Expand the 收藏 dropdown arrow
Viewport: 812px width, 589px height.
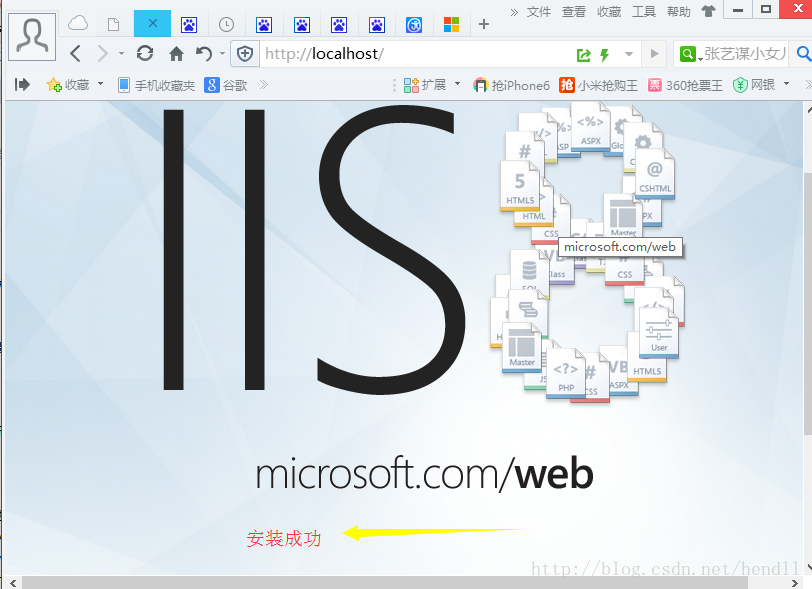pos(100,84)
